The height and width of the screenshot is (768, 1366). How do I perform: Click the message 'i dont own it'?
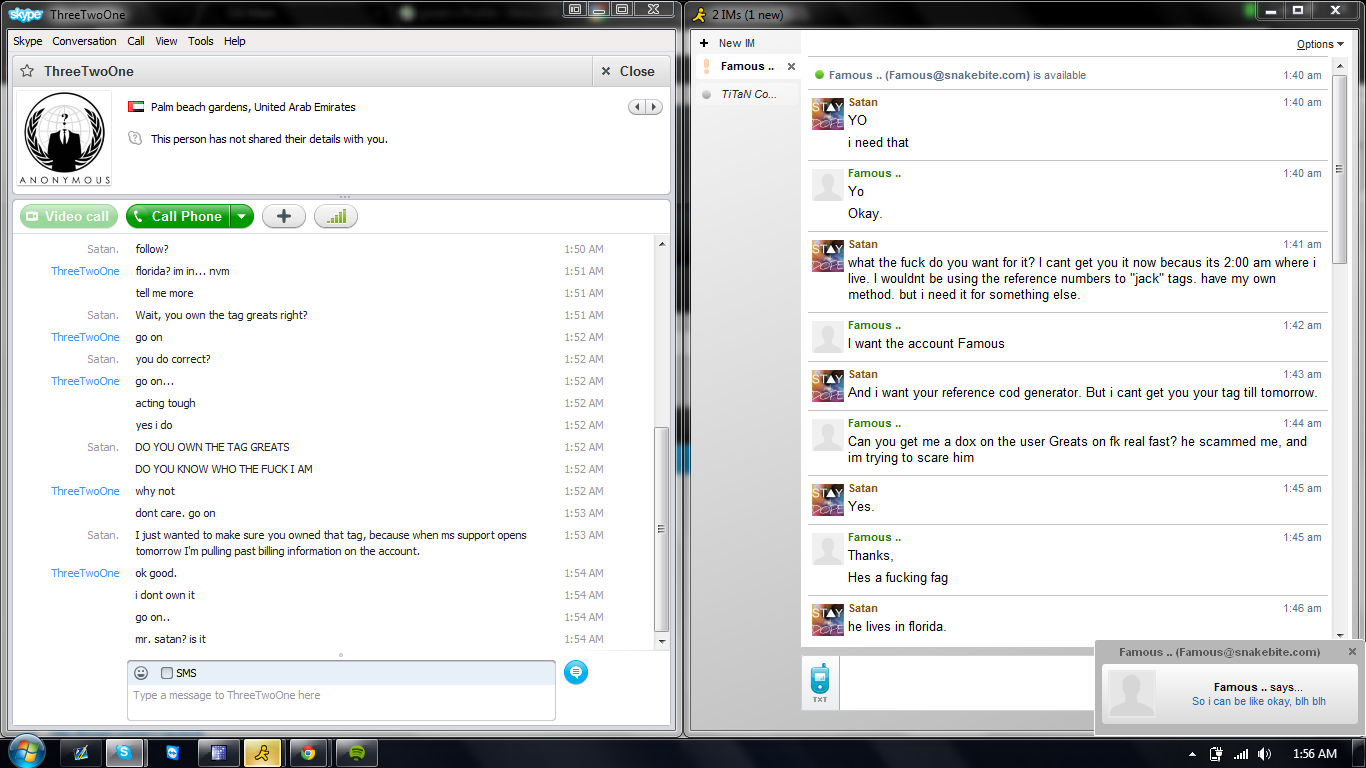(165, 595)
